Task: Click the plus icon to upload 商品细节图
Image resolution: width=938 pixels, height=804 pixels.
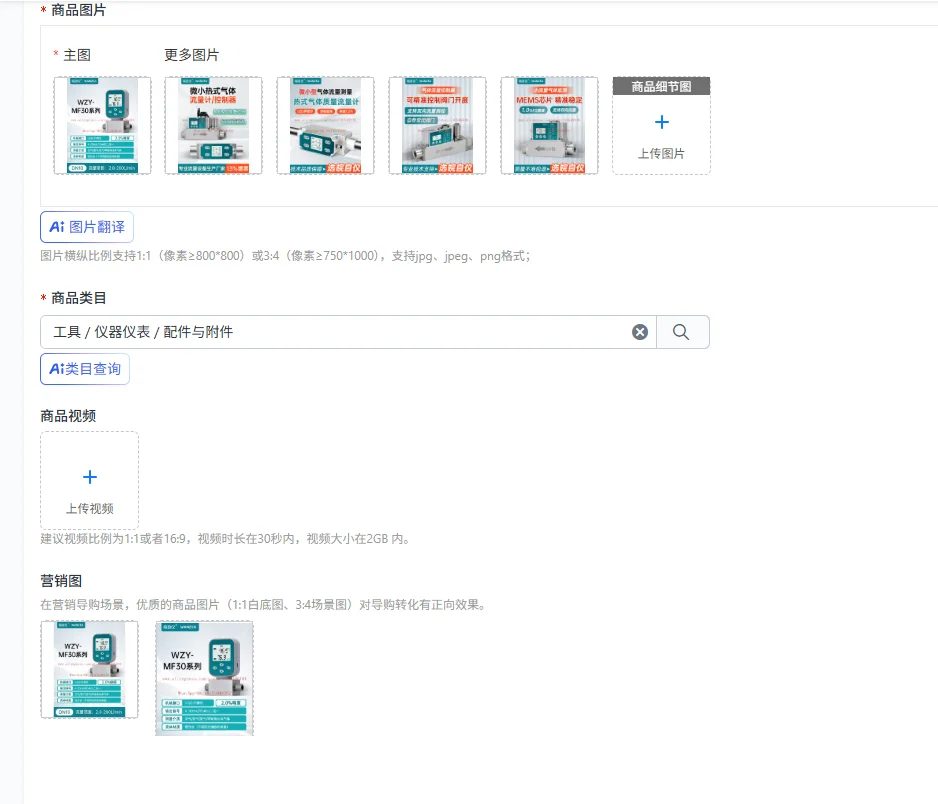Action: [662, 122]
